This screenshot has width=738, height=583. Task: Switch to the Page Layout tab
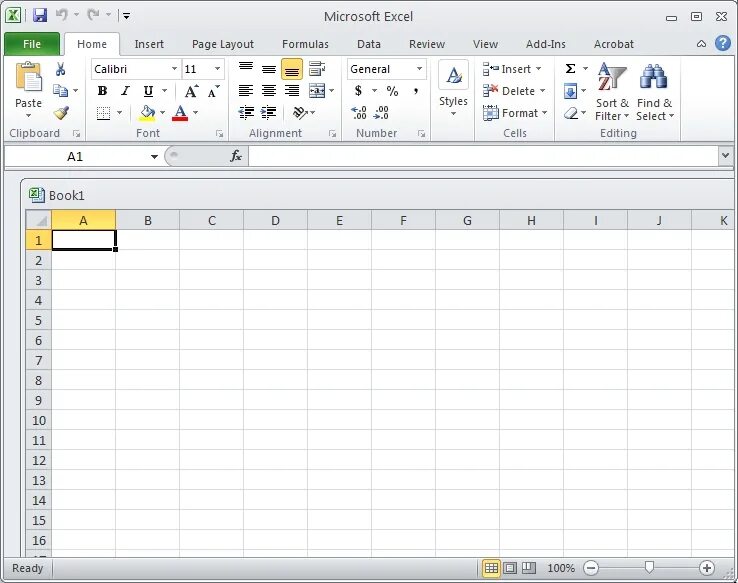[223, 44]
